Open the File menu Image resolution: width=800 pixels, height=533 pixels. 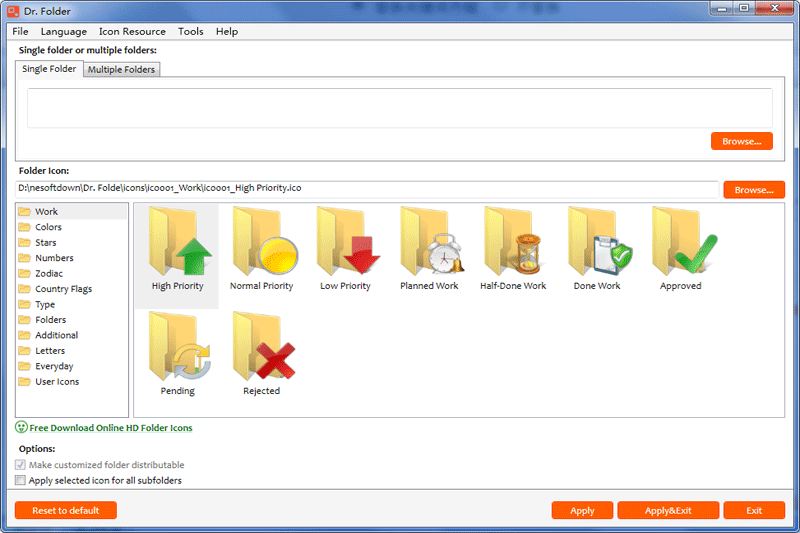point(20,32)
